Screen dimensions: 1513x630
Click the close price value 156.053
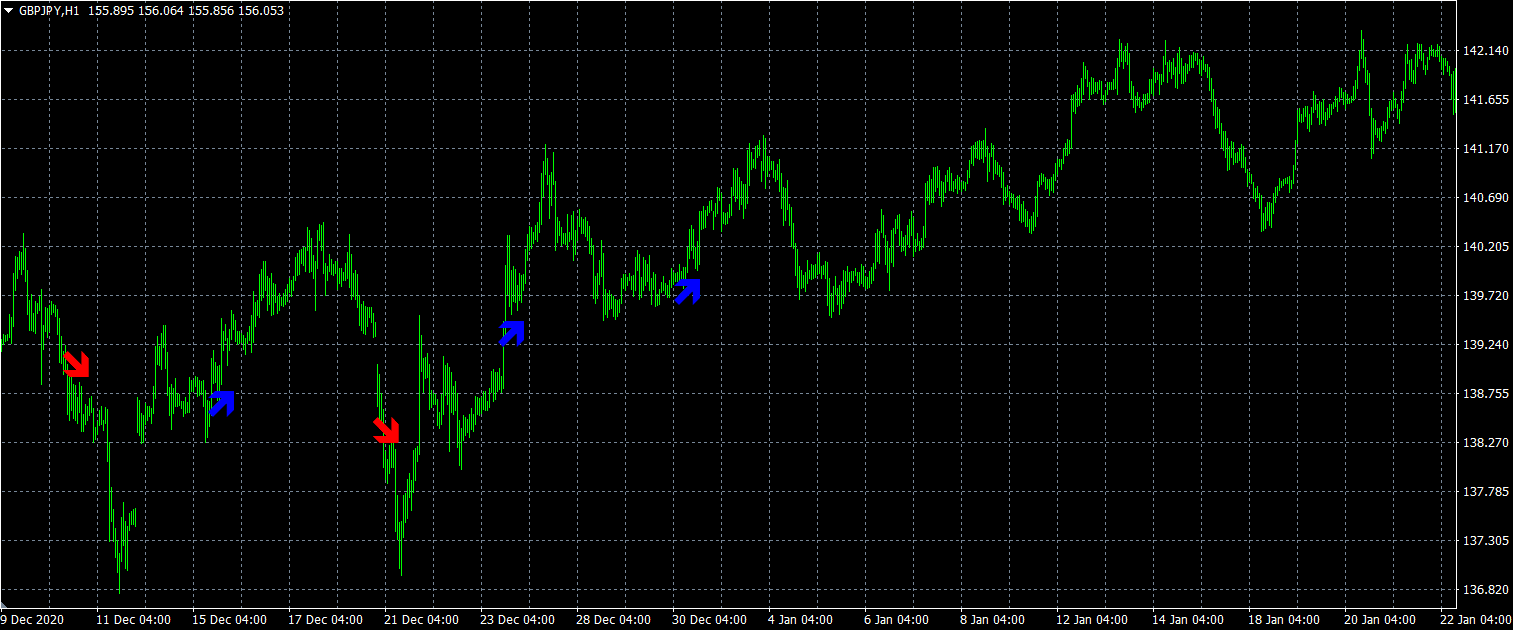click(x=263, y=11)
